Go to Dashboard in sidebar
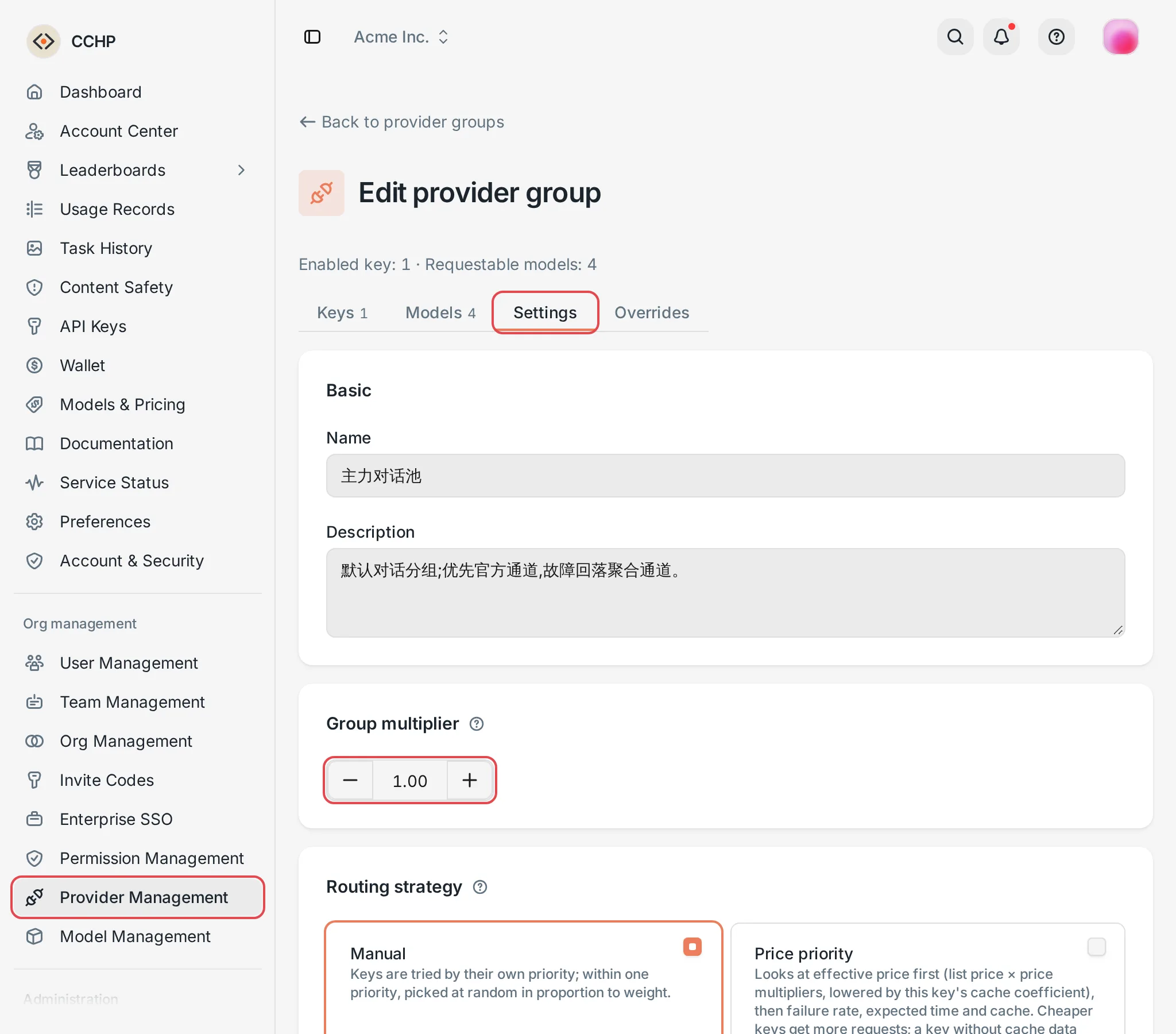Screen dimensions: 1176x1034 137,92
